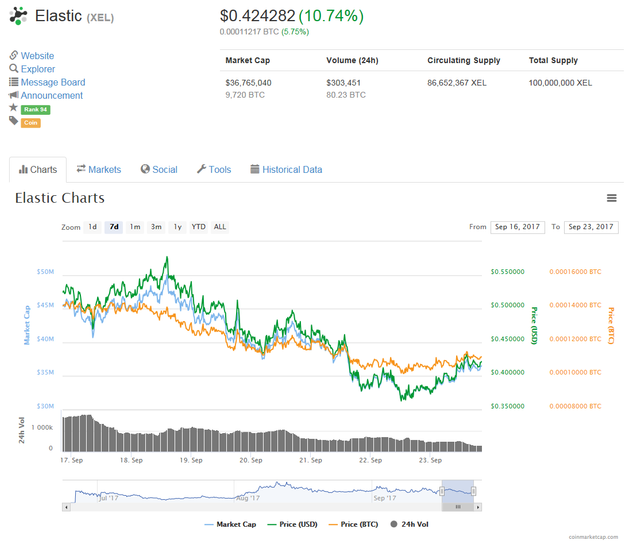This screenshot has height=541, width=640.
Task: Click the Rank 94 badge
Action: click(x=36, y=109)
